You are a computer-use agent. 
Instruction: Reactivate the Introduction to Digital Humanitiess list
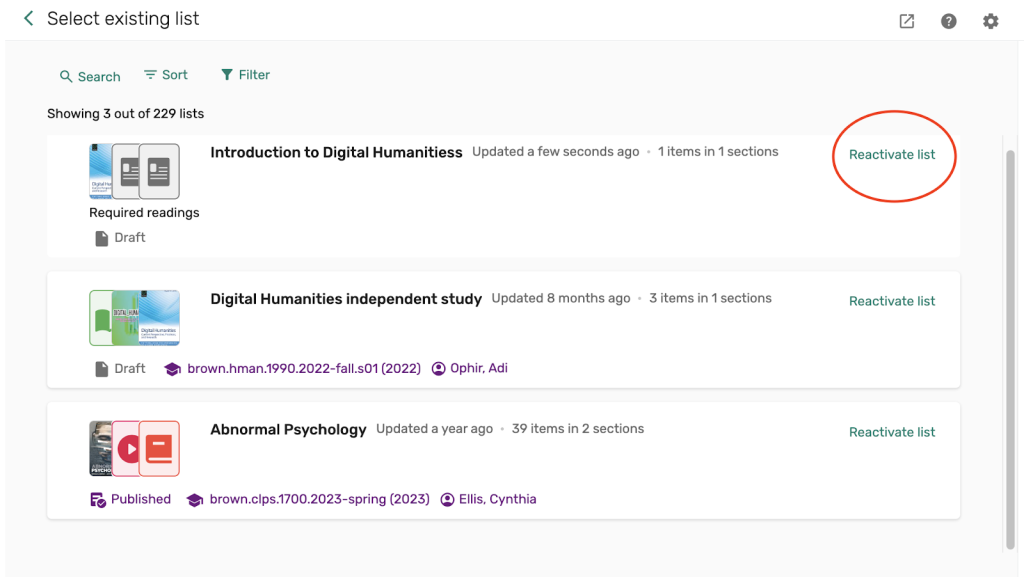[x=892, y=155]
